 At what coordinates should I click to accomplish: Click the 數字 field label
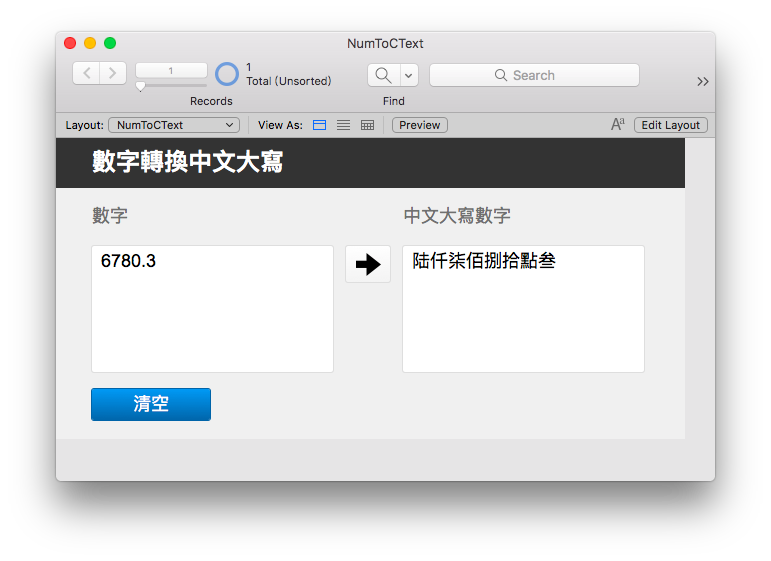110,215
